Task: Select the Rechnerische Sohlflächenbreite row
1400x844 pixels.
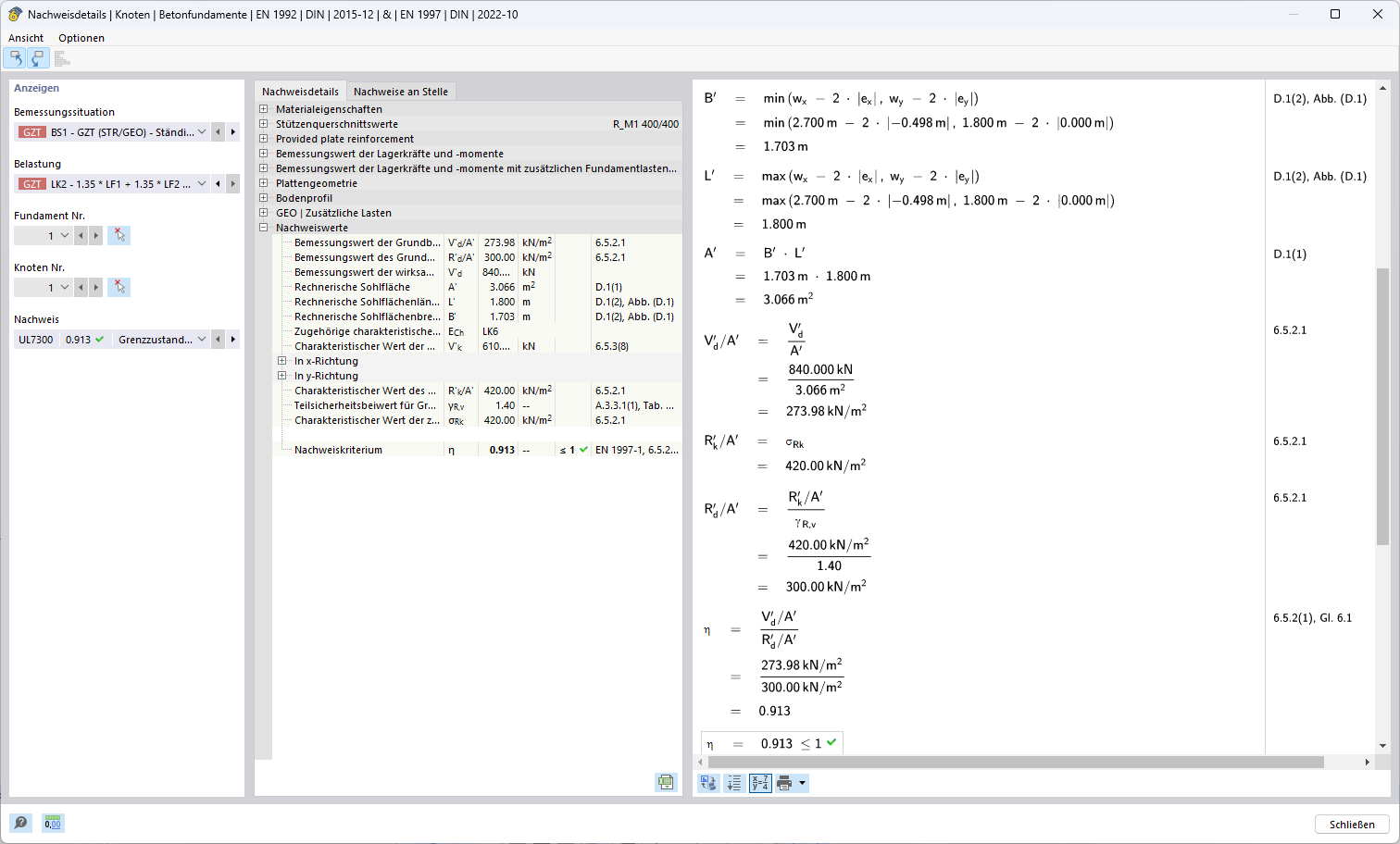Action: [478, 316]
